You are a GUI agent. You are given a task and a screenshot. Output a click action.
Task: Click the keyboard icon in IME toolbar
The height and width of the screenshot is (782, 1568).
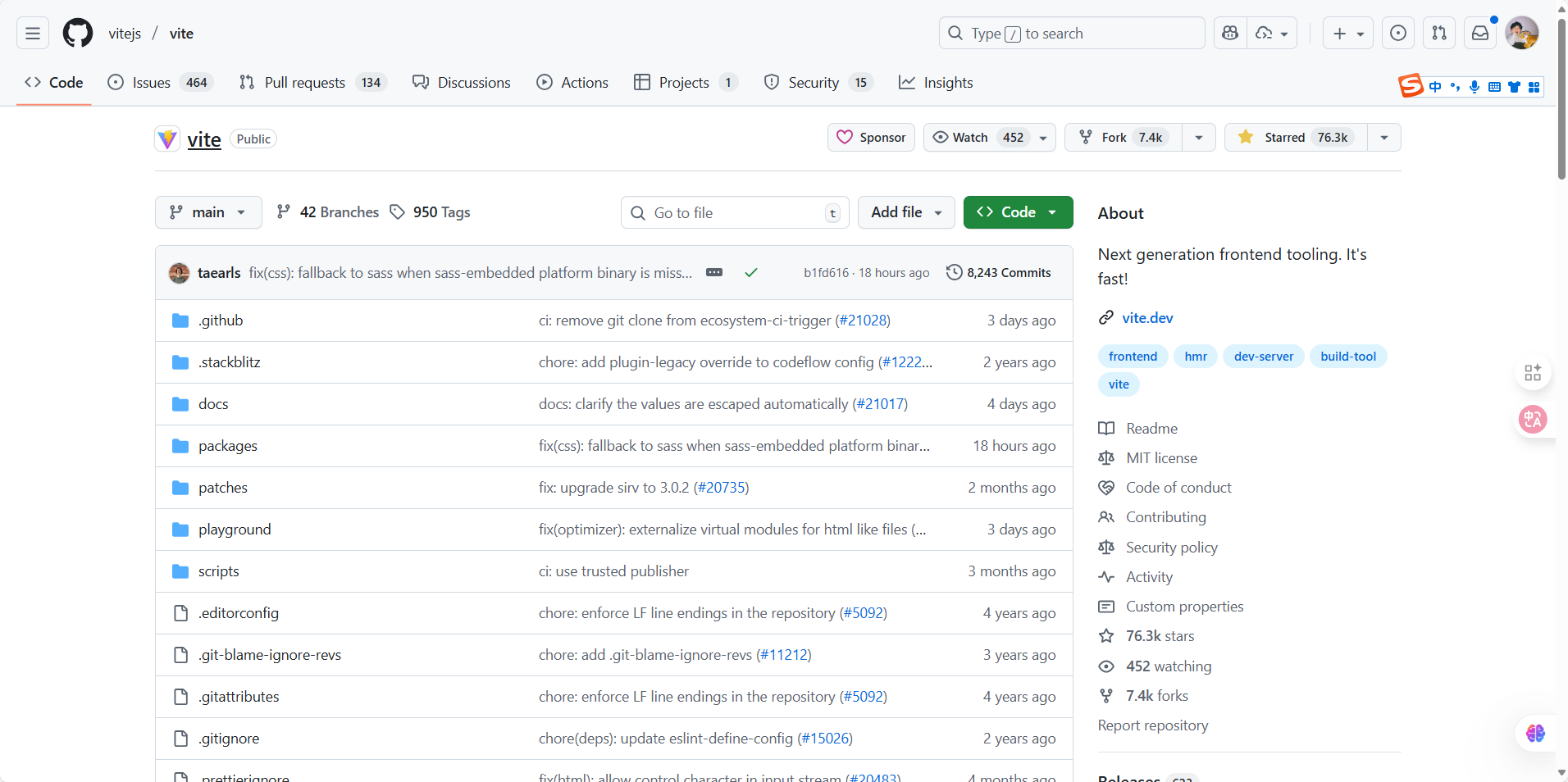(1494, 87)
